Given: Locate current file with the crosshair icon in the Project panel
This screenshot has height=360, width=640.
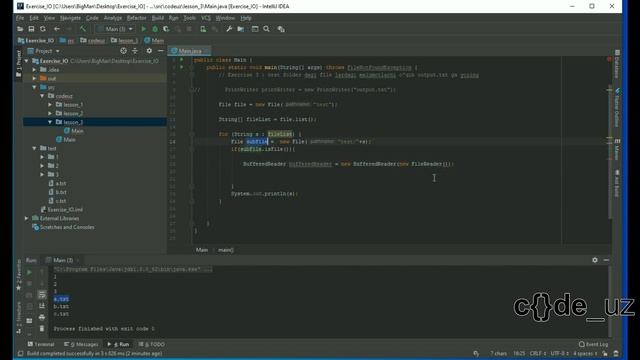Looking at the screenshot, I should [123, 51].
